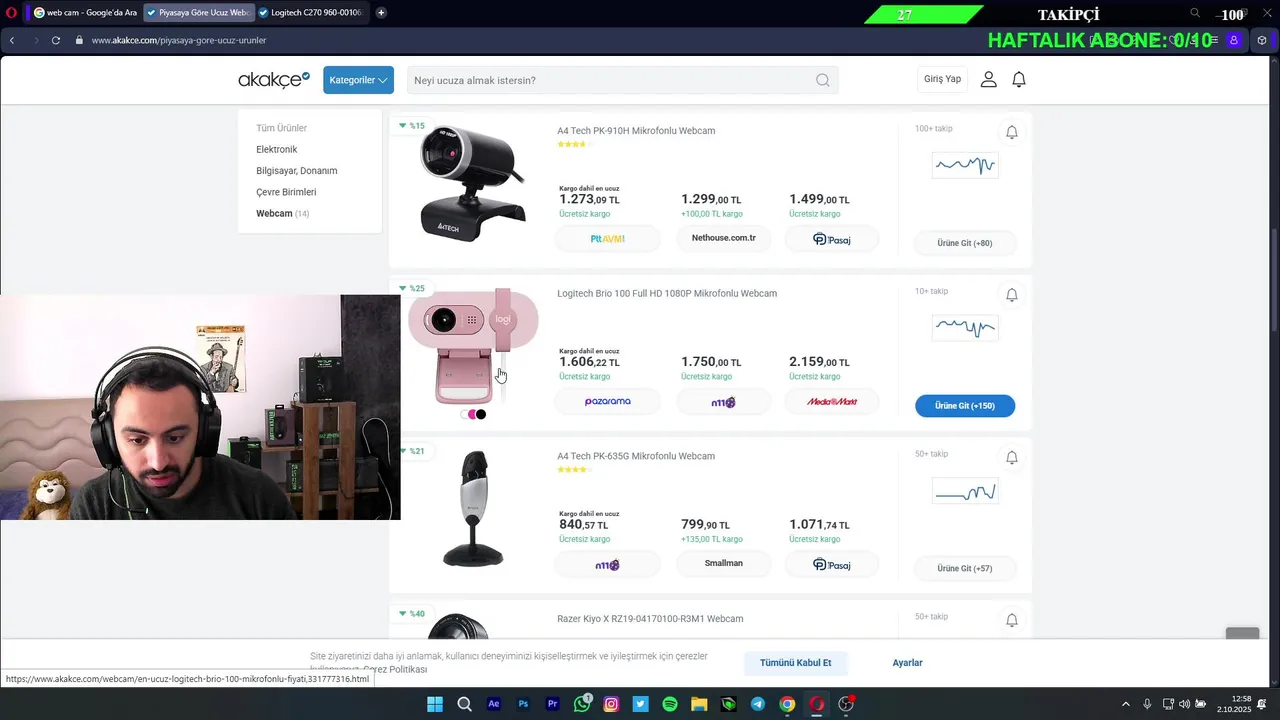Open the user profile icon in header
This screenshot has width=1280, height=720.
point(988,79)
